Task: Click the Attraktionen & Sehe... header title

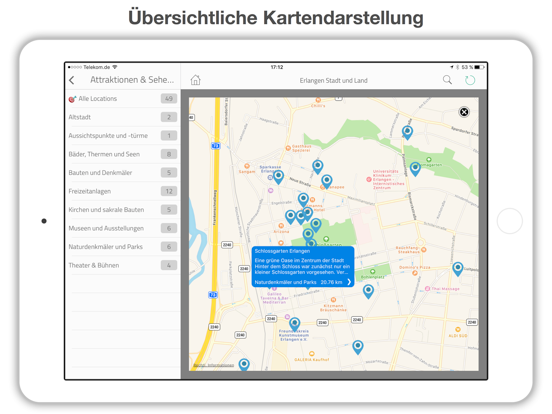Action: click(x=132, y=80)
